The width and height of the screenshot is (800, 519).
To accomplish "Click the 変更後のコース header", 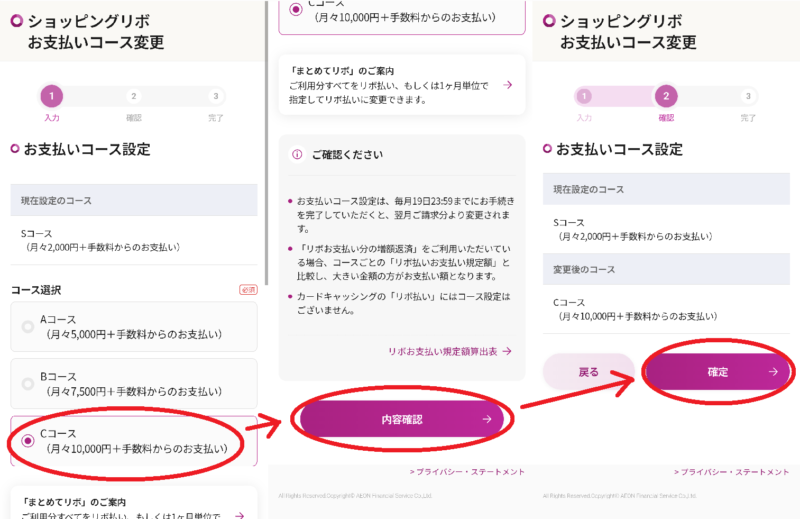I will [x=666, y=269].
